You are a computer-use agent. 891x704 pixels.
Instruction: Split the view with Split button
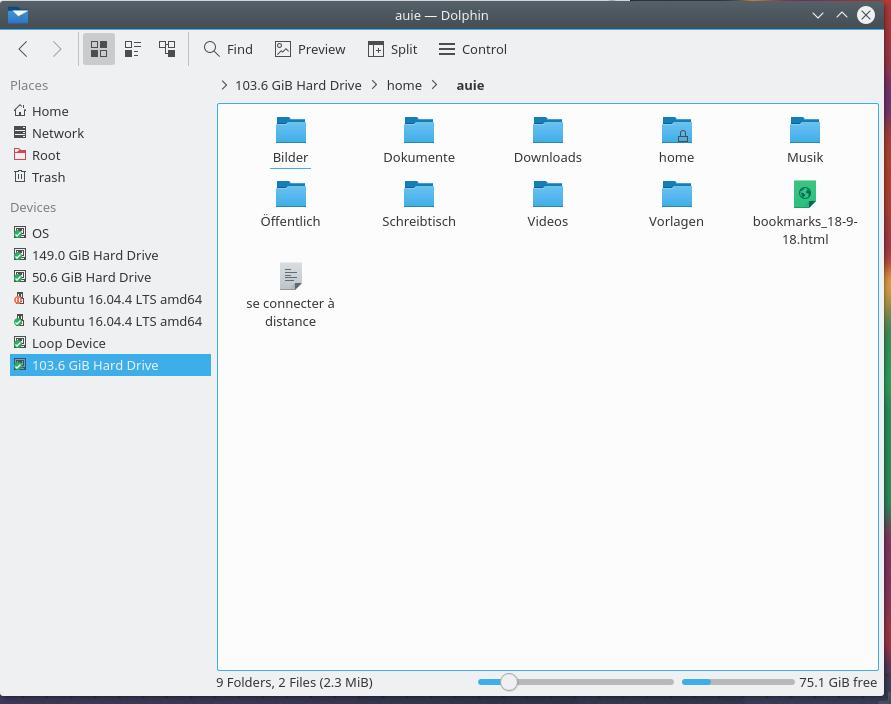click(x=392, y=49)
